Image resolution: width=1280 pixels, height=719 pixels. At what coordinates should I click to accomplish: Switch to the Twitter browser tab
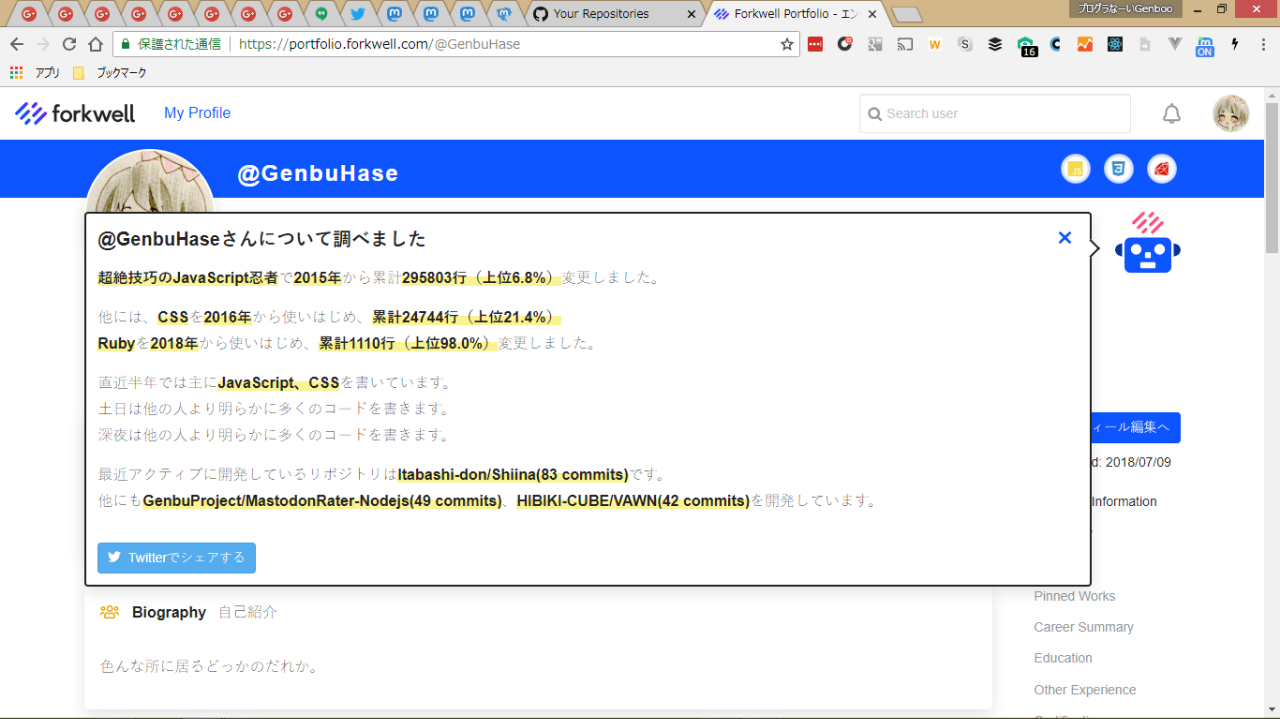(x=357, y=14)
